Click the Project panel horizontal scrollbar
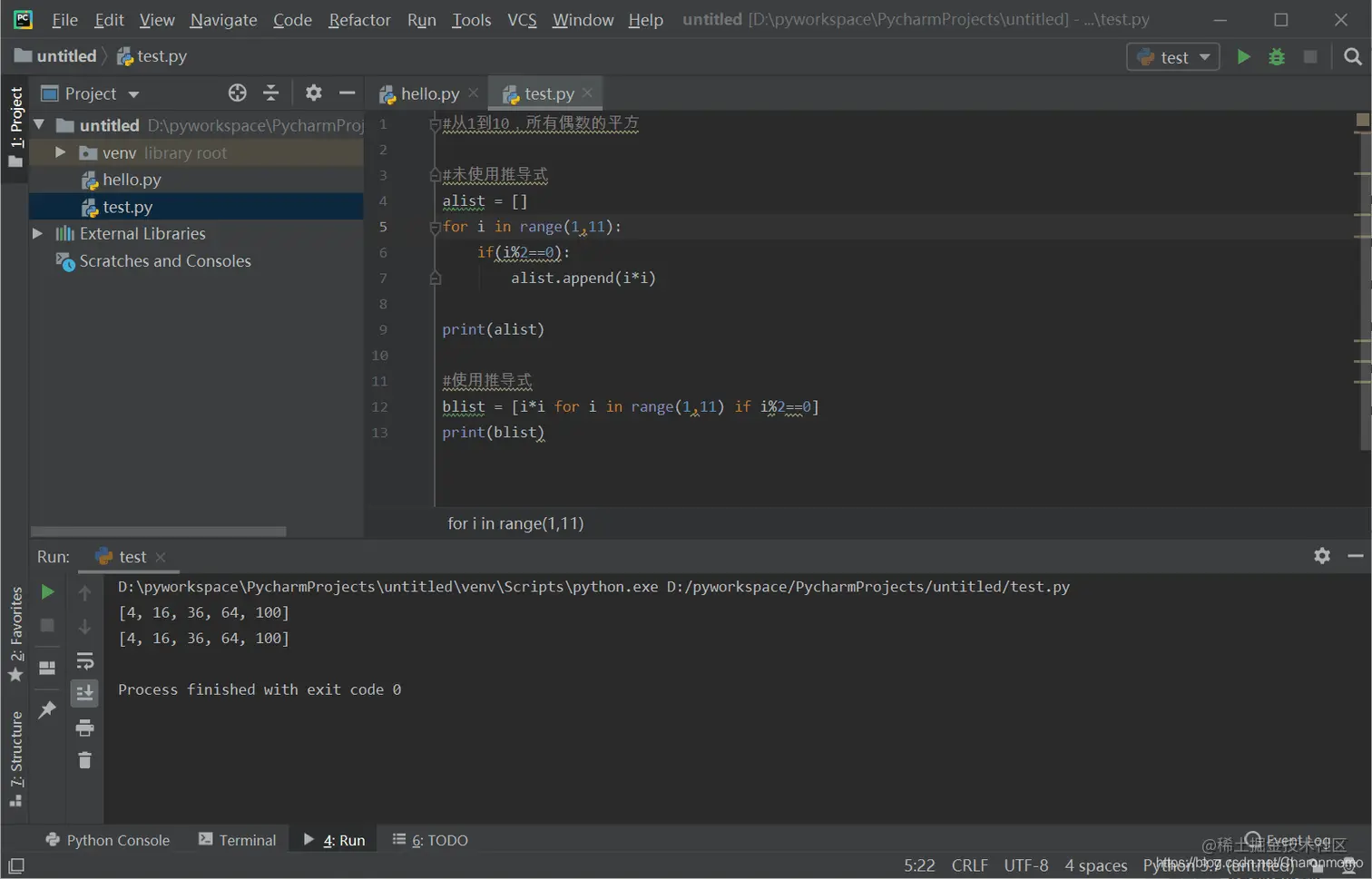 click(159, 532)
